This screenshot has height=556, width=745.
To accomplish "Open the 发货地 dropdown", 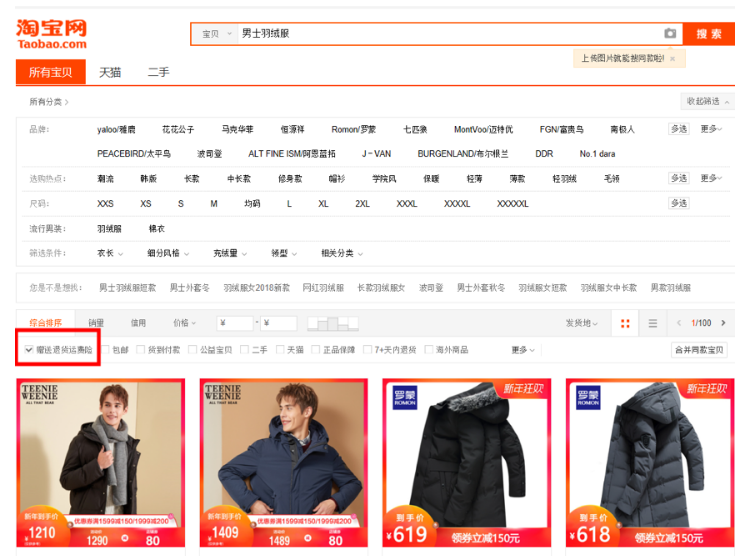I will tap(582, 323).
